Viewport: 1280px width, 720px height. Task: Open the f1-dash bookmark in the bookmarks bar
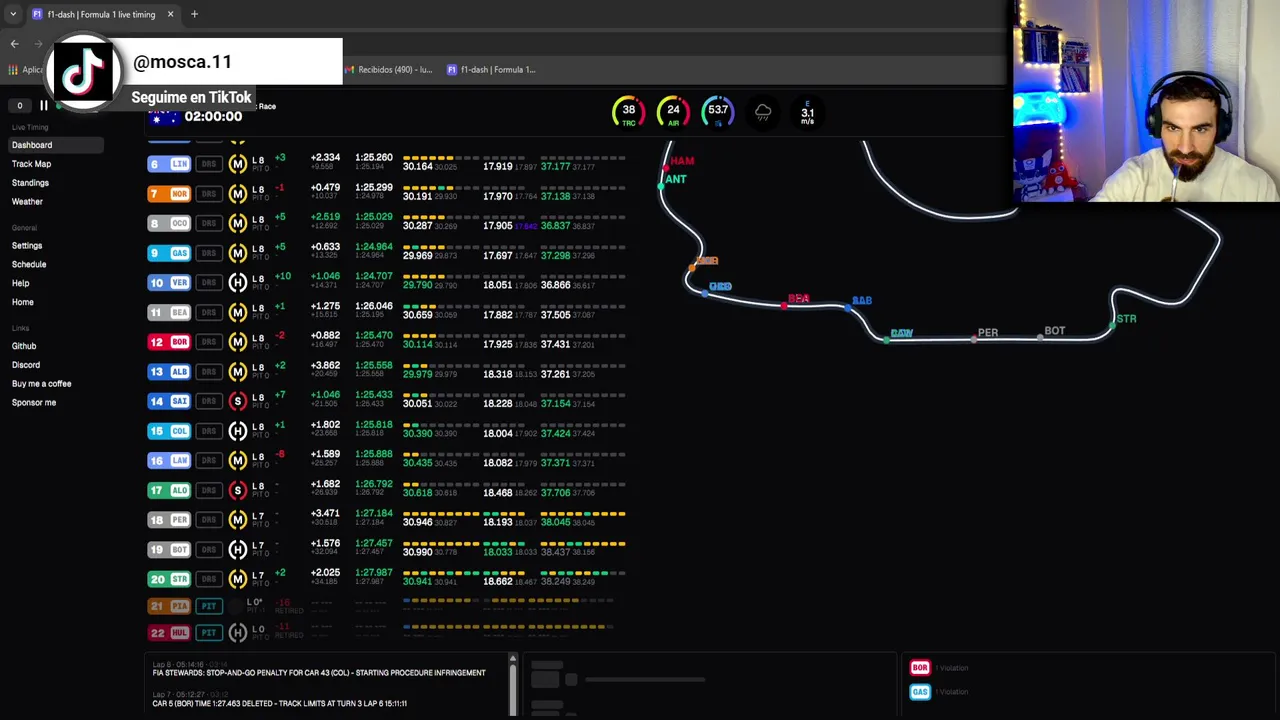pyautogui.click(x=491, y=70)
